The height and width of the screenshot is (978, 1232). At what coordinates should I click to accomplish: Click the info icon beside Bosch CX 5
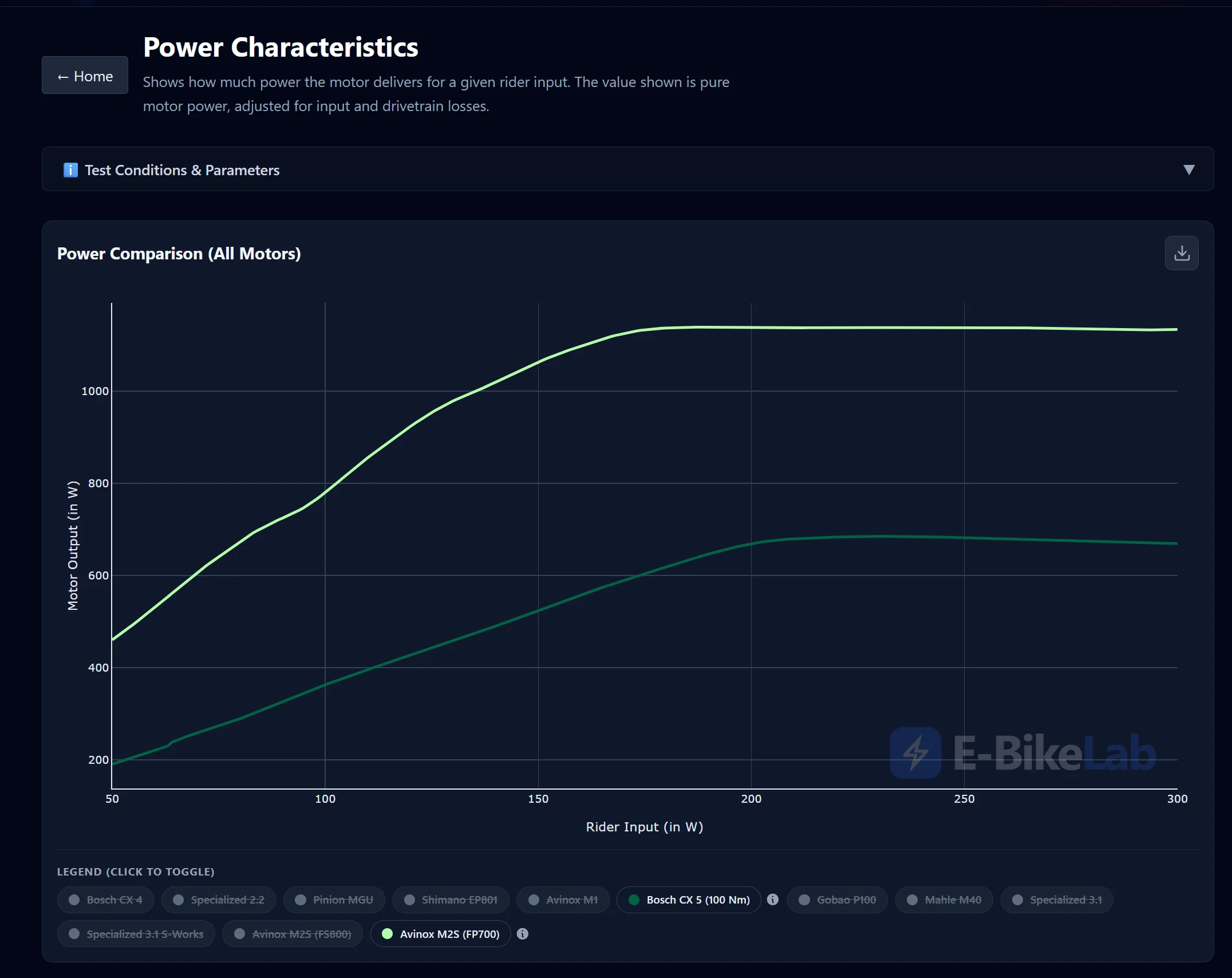(x=772, y=900)
